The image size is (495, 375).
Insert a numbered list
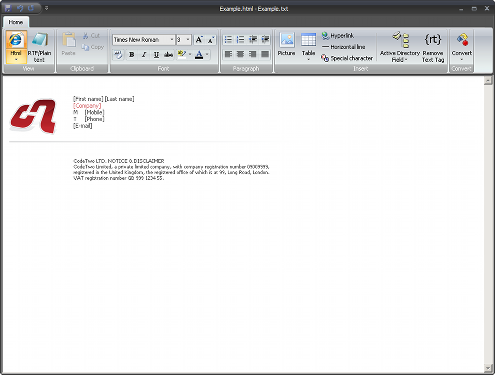tap(240, 40)
